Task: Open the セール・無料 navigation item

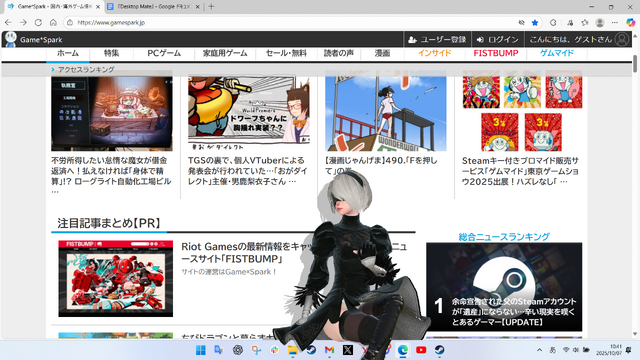Action: pyautogui.click(x=286, y=53)
